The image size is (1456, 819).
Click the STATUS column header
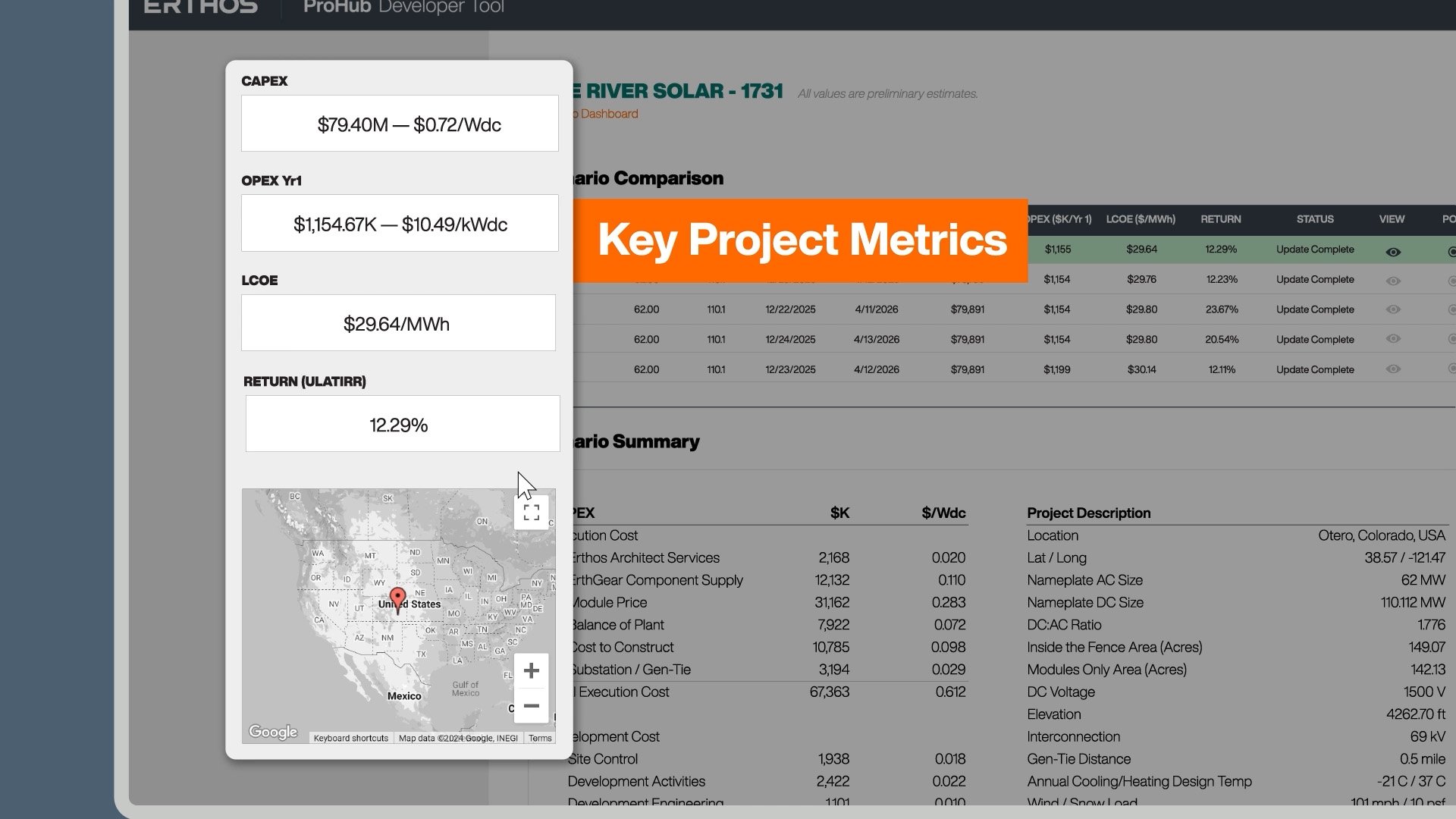point(1314,219)
